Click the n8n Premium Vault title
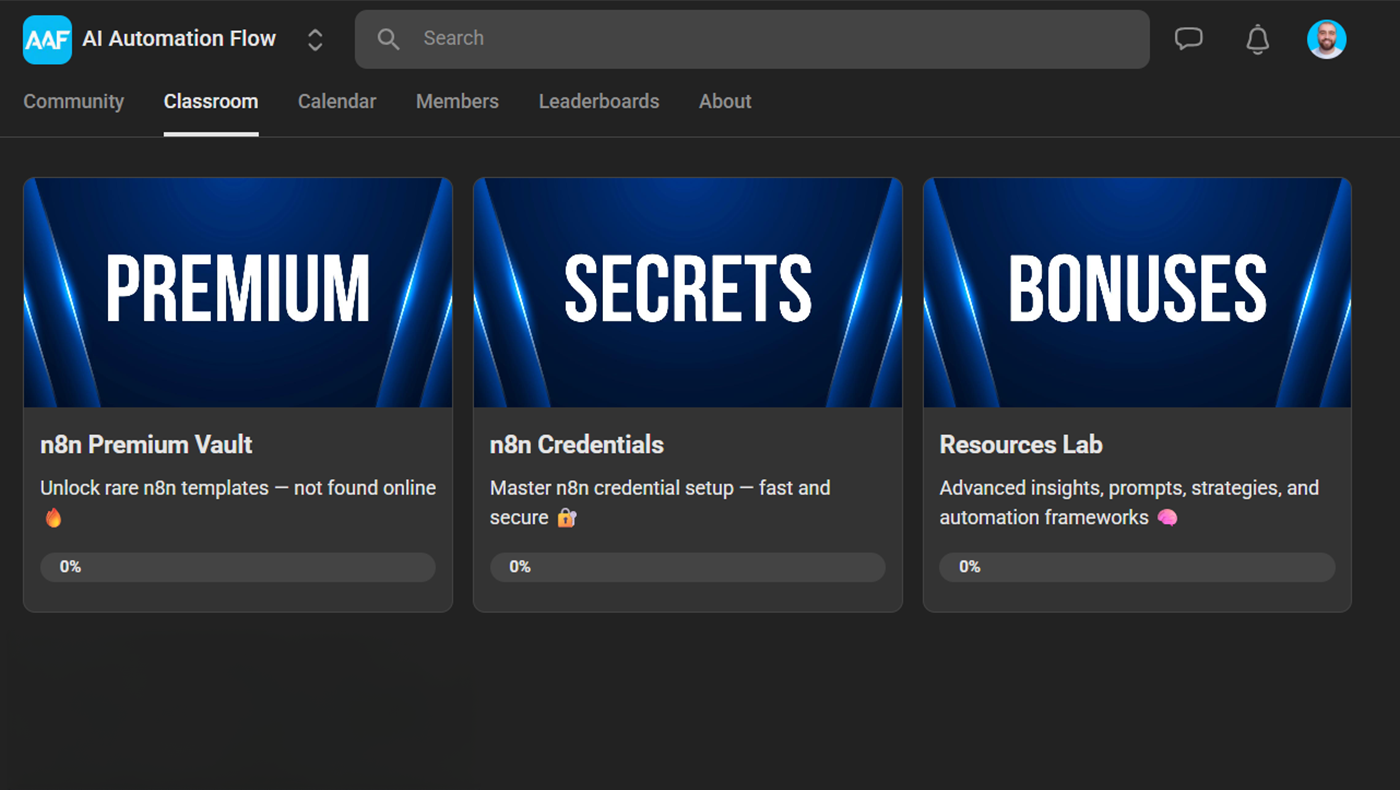This screenshot has height=790, width=1400. (x=146, y=444)
